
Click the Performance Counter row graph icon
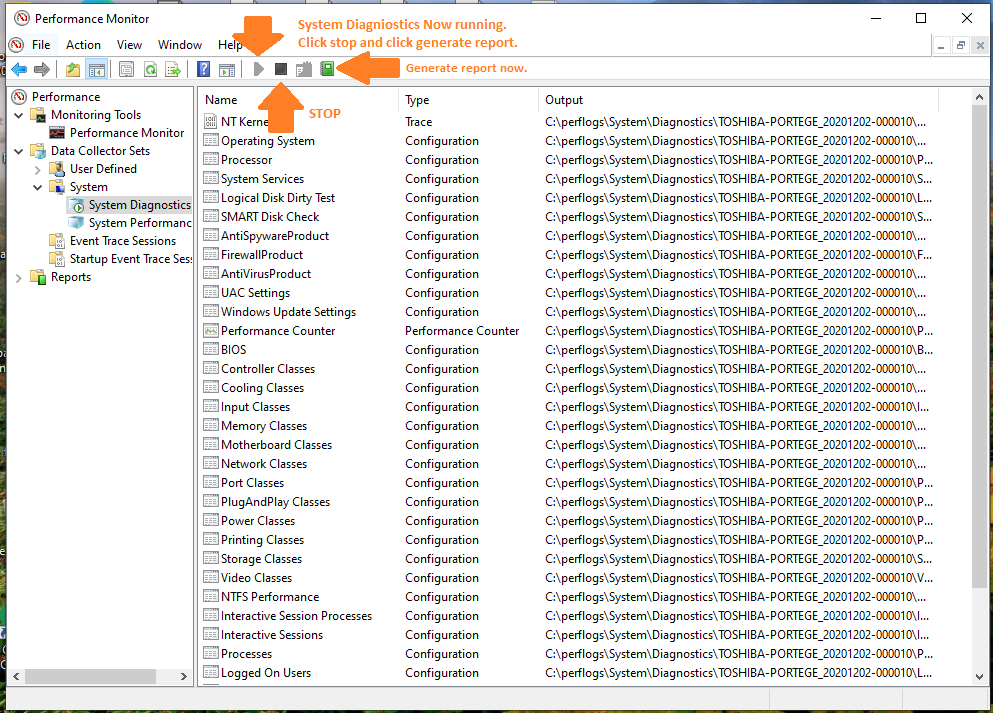[x=211, y=330]
